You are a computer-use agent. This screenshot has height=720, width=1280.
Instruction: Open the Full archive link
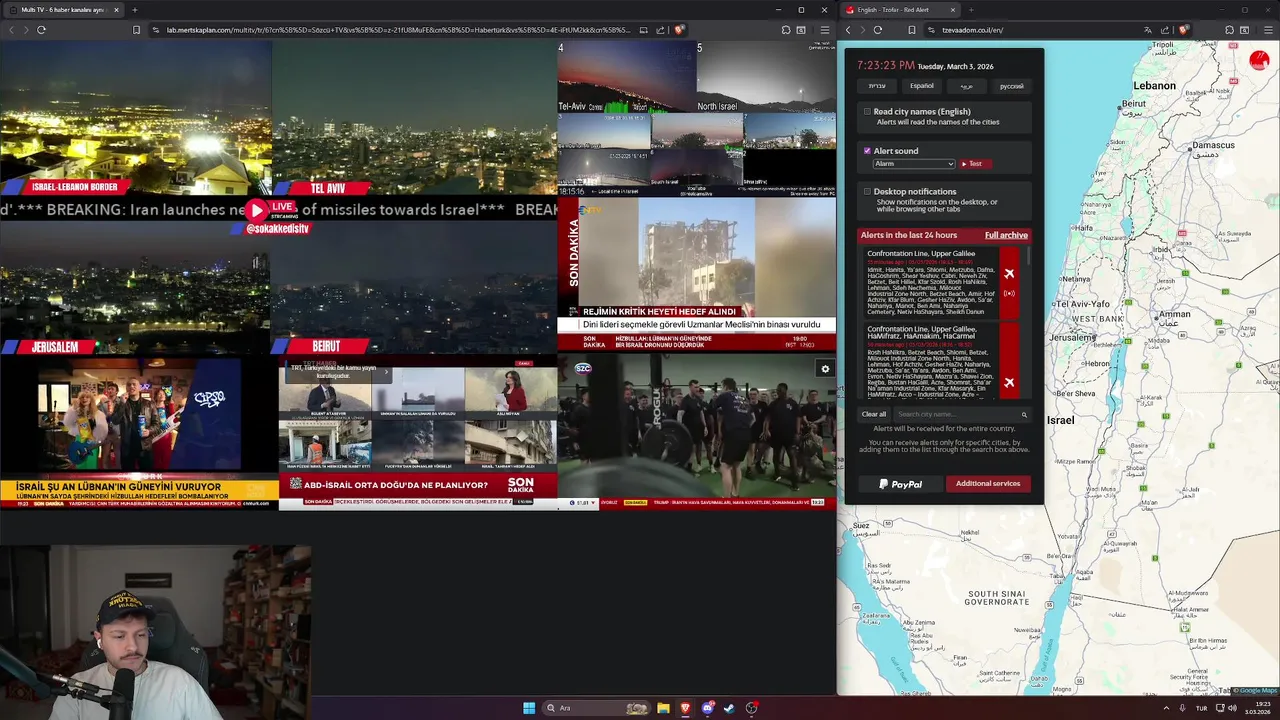[1006, 235]
